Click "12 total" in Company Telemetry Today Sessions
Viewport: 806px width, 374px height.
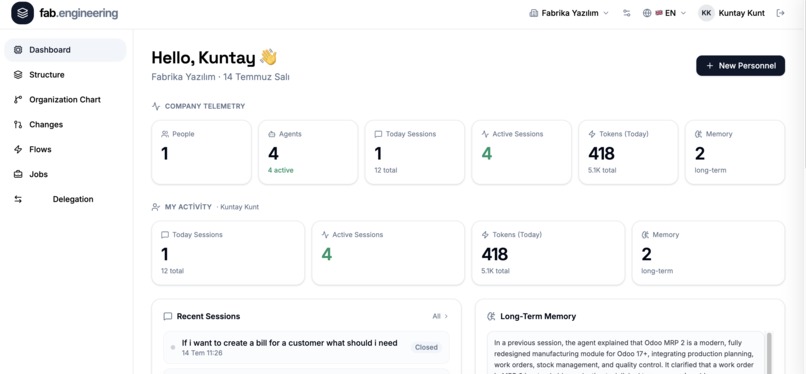(386, 170)
